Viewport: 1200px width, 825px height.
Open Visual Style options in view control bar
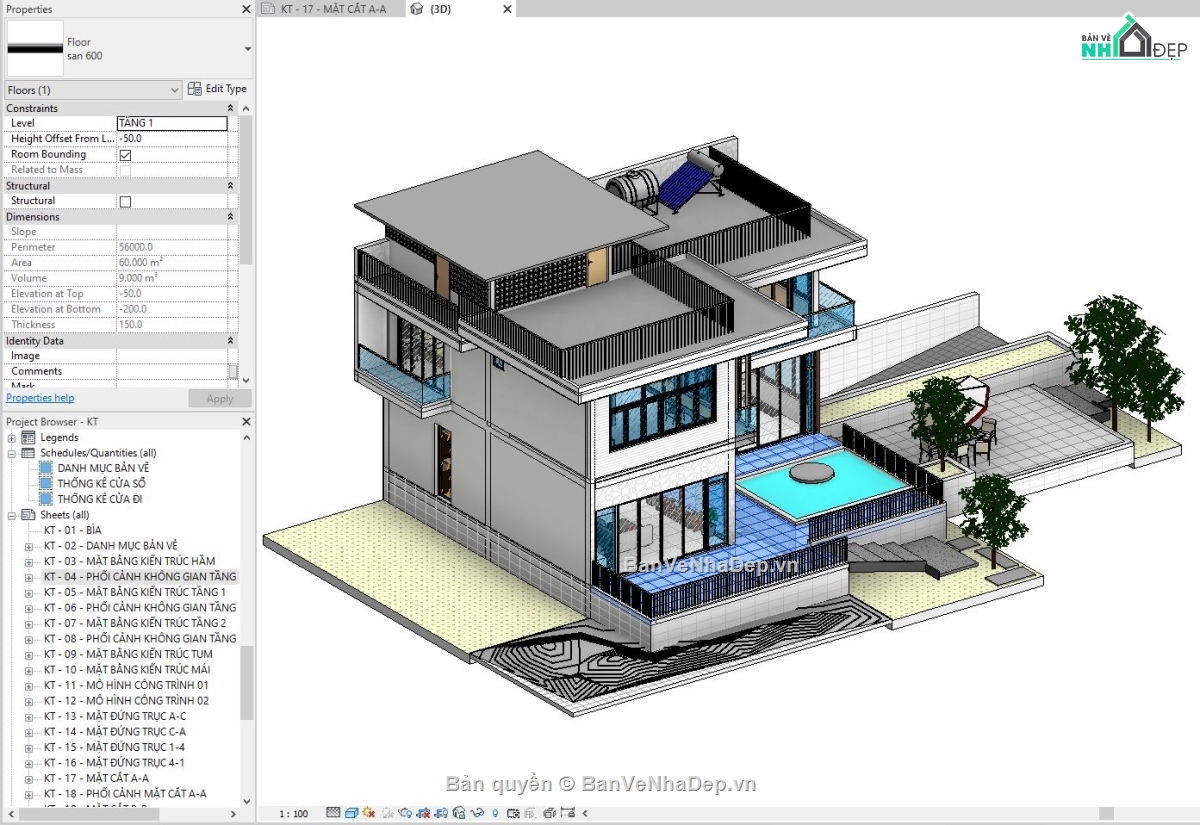(351, 813)
